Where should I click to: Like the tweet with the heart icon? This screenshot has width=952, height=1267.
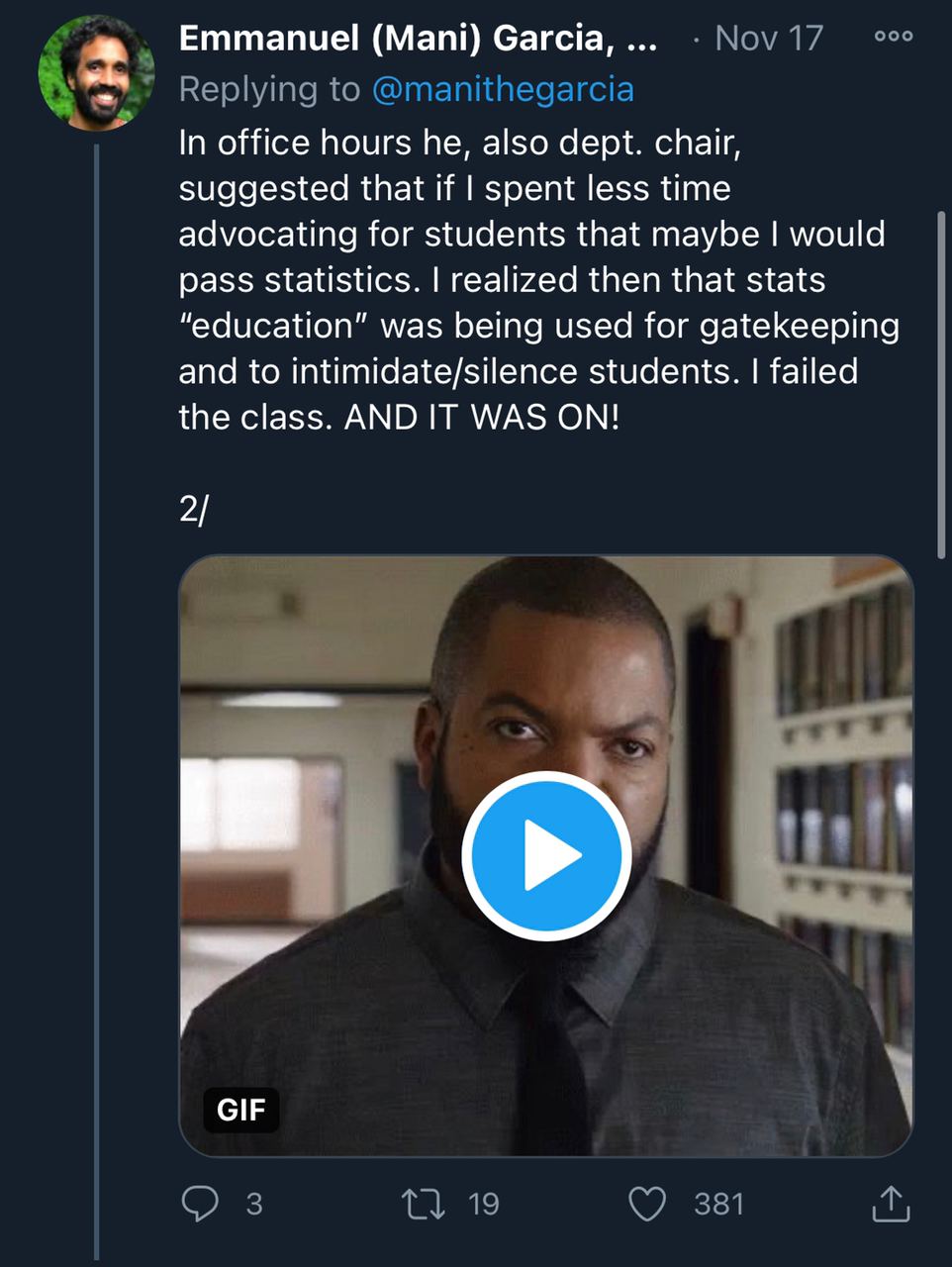(x=647, y=1204)
